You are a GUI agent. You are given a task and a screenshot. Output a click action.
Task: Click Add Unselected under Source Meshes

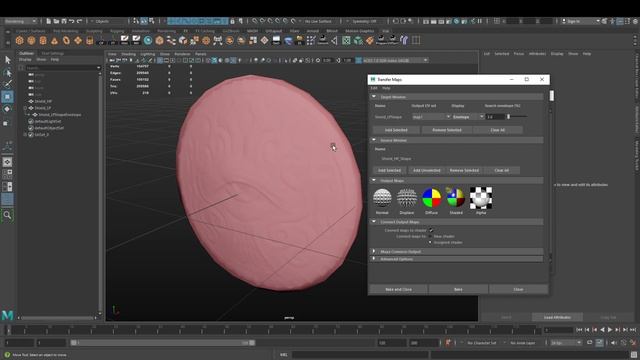(x=427, y=170)
